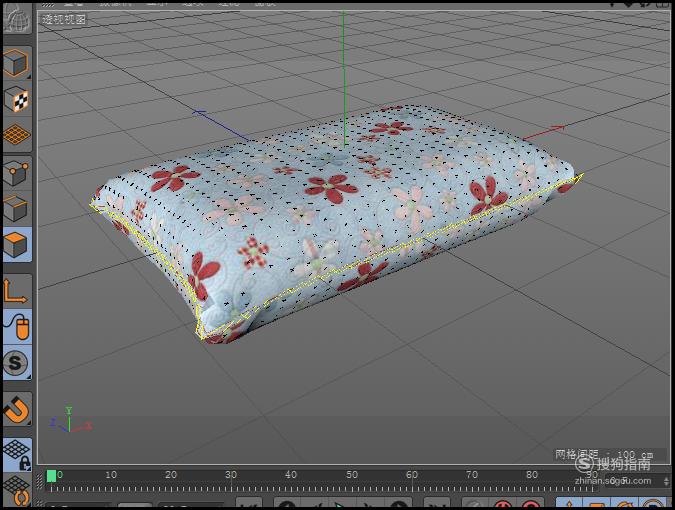Enable the Axis mode L-shaped icon

click(17, 291)
